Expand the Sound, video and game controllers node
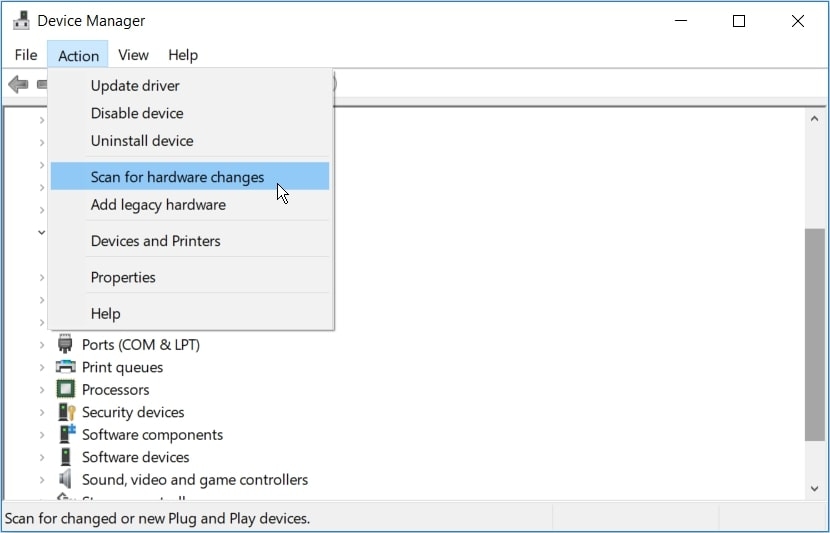Screen dimensions: 830x533 pyautogui.click(x=42, y=480)
